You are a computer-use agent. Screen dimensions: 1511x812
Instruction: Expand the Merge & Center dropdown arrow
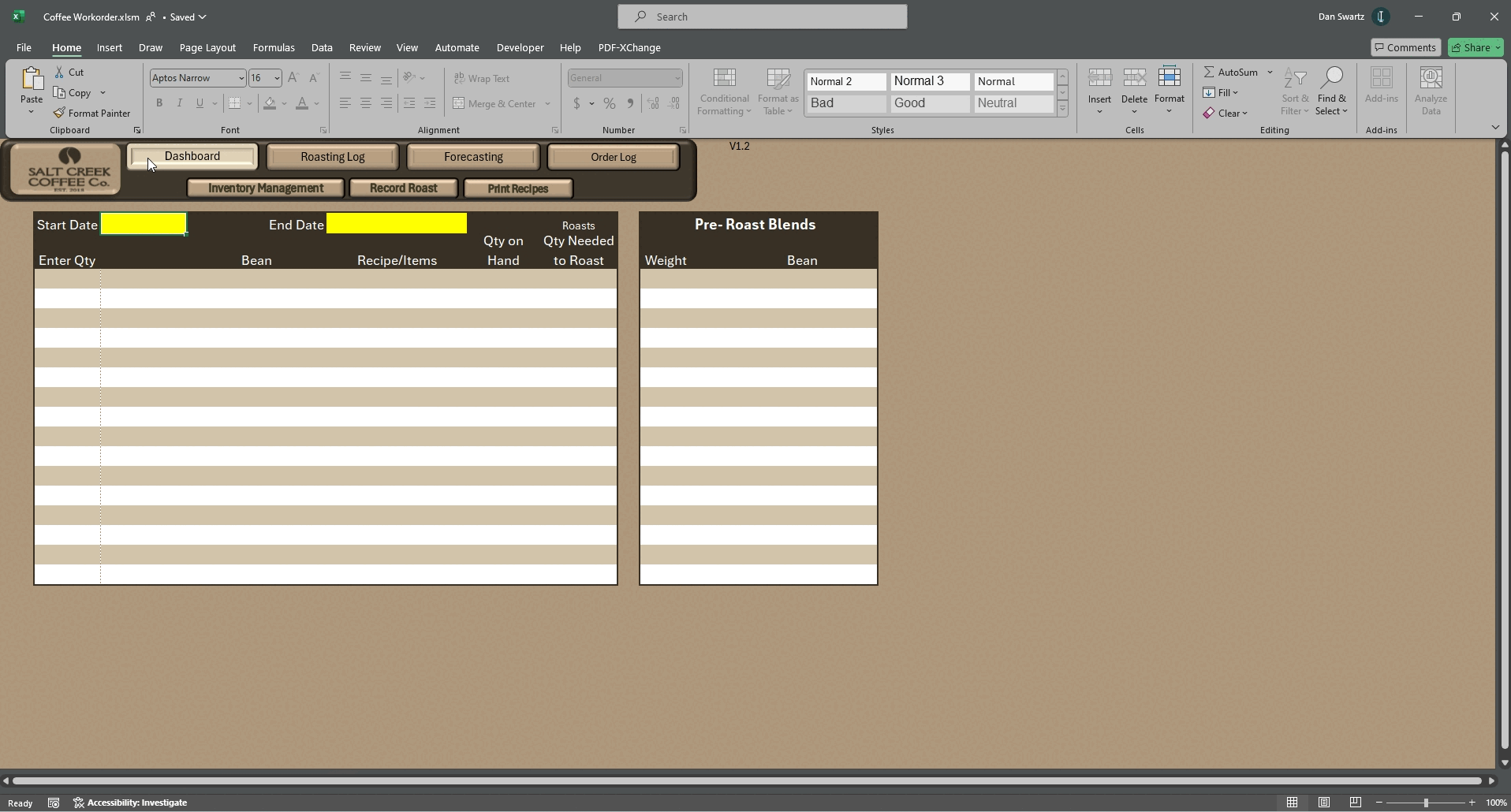pyautogui.click(x=547, y=103)
